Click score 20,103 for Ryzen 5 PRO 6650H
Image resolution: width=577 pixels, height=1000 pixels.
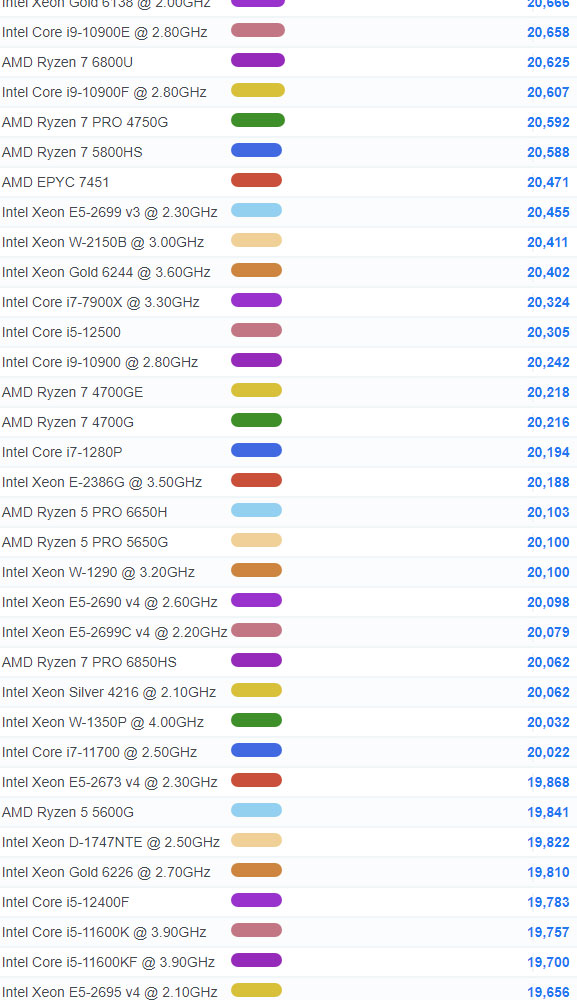click(x=548, y=511)
